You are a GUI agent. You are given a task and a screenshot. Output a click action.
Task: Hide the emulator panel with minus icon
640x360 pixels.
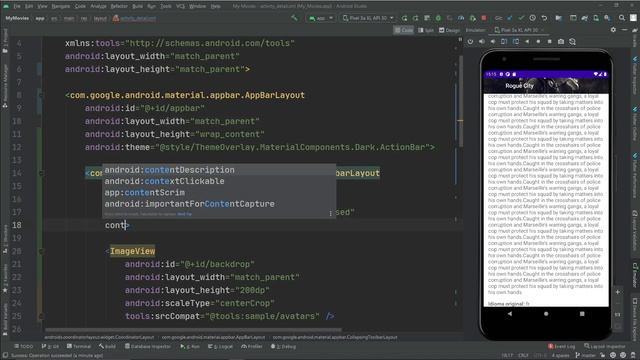tap(624, 30)
